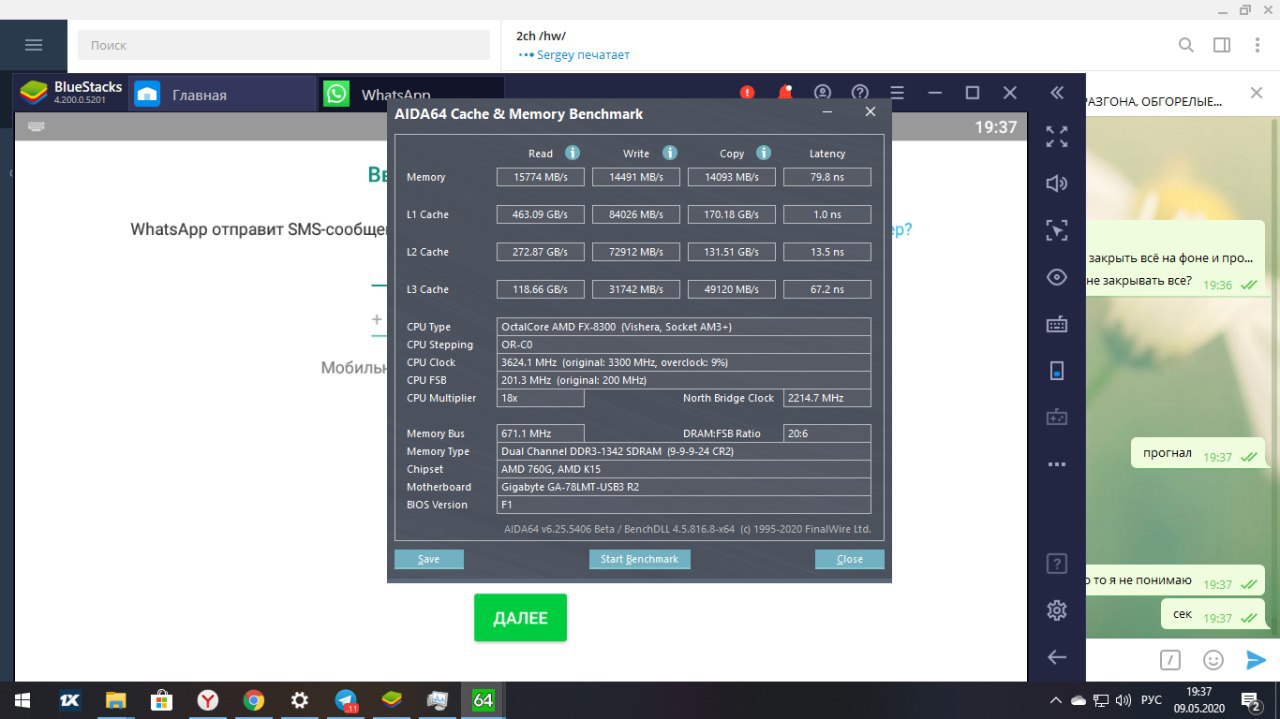Click BlueStacks back arrow icon

pos(1057,657)
